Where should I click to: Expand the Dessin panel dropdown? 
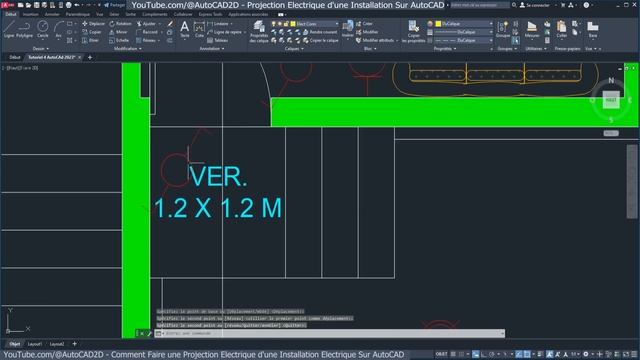coord(41,49)
